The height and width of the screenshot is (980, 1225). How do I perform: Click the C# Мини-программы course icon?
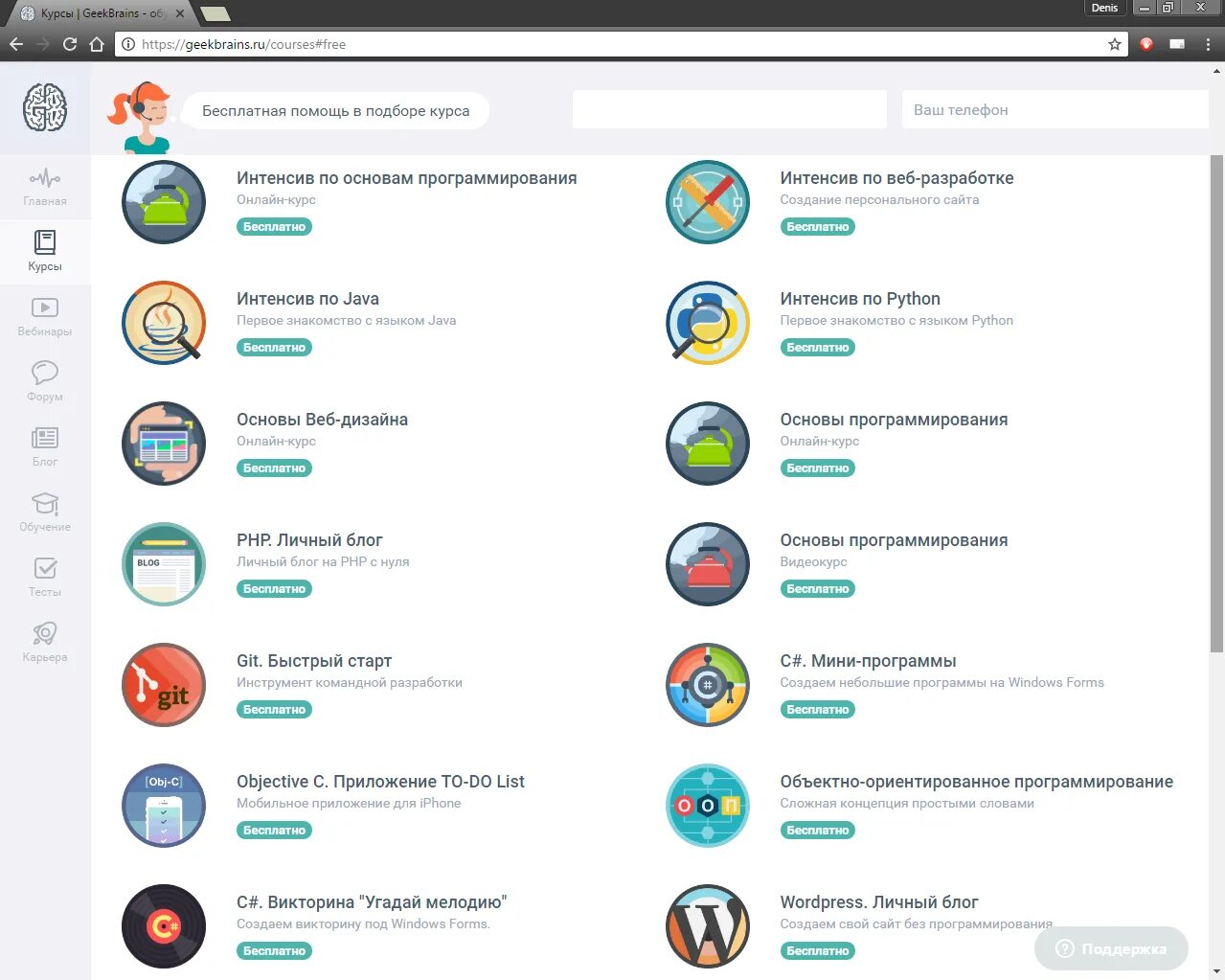[x=708, y=685]
